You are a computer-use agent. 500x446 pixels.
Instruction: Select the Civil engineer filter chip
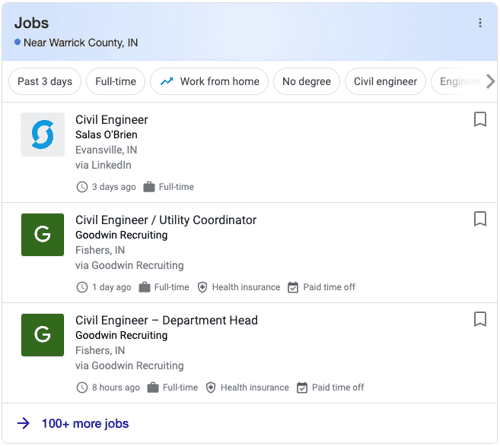[385, 81]
